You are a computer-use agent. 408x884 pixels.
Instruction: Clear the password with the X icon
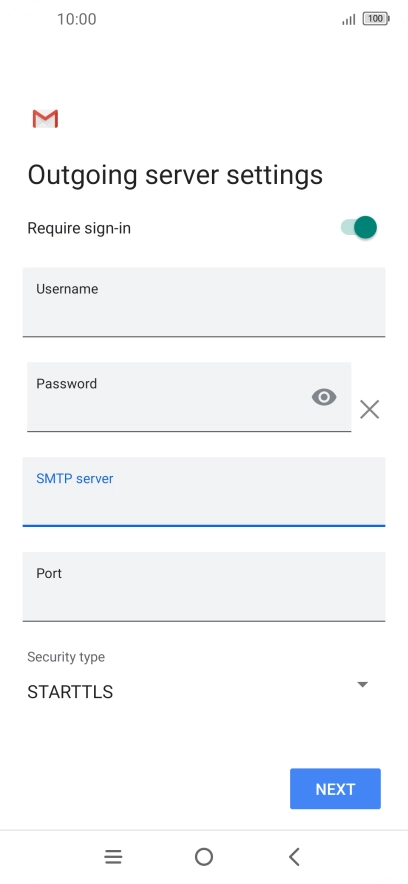pyautogui.click(x=370, y=409)
